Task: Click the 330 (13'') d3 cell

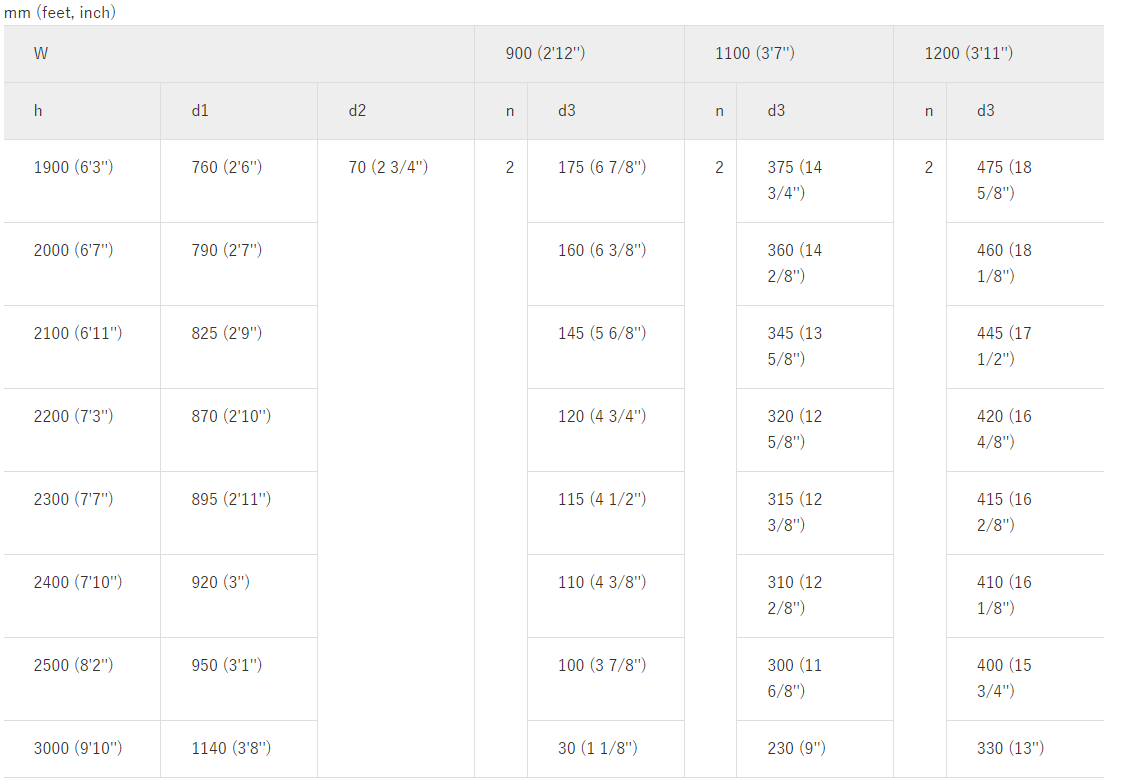Action: pyautogui.click(x=1010, y=749)
